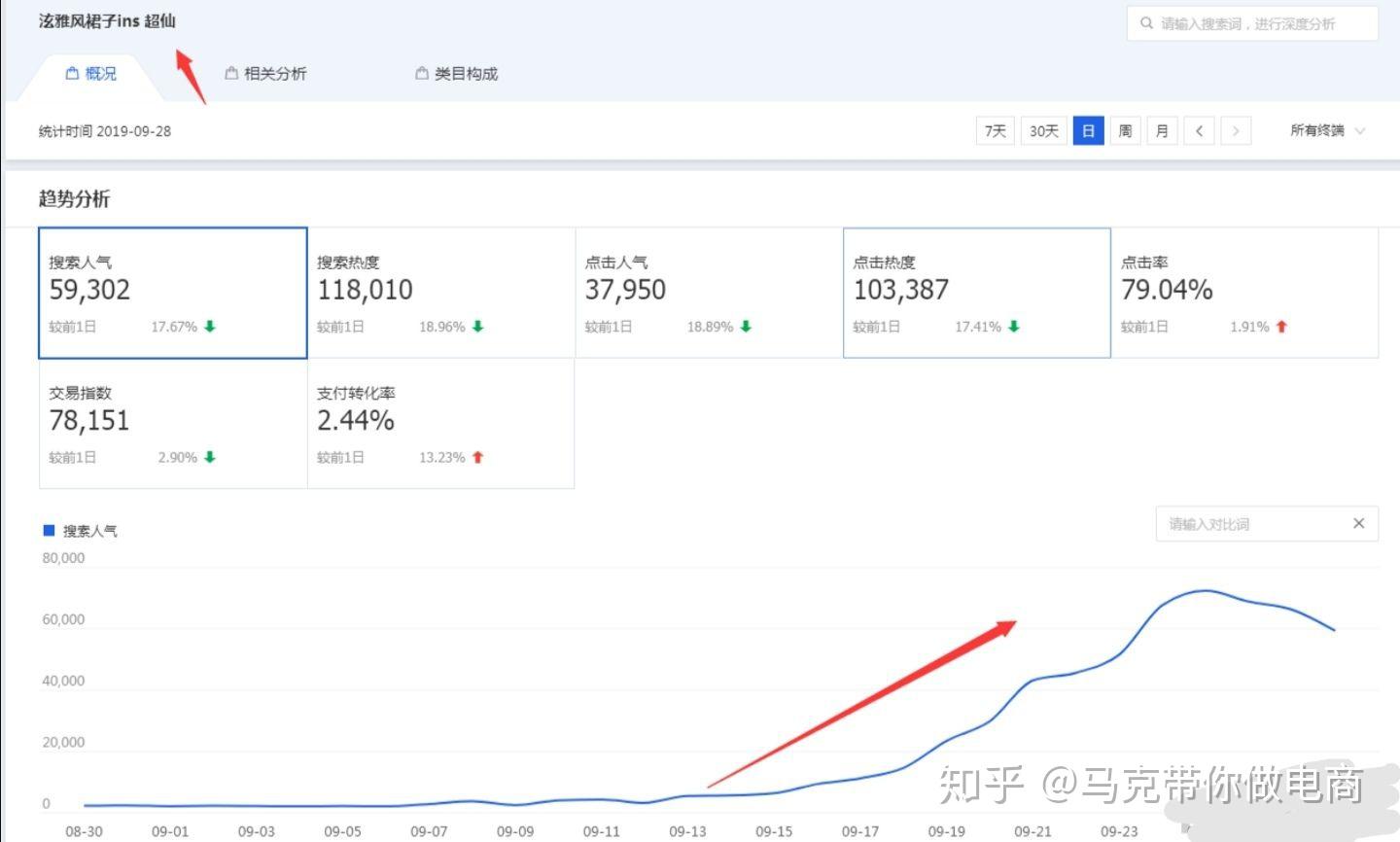Image resolution: width=1400 pixels, height=842 pixels.
Task: Click the 09-15 x-axis date label
Action: point(774,831)
